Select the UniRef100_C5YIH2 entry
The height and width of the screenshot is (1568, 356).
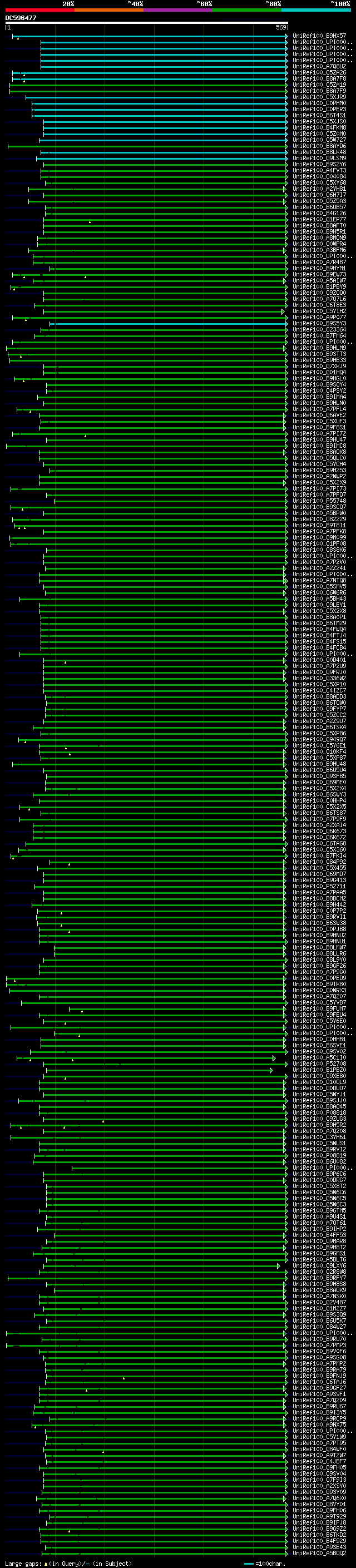tap(319, 311)
